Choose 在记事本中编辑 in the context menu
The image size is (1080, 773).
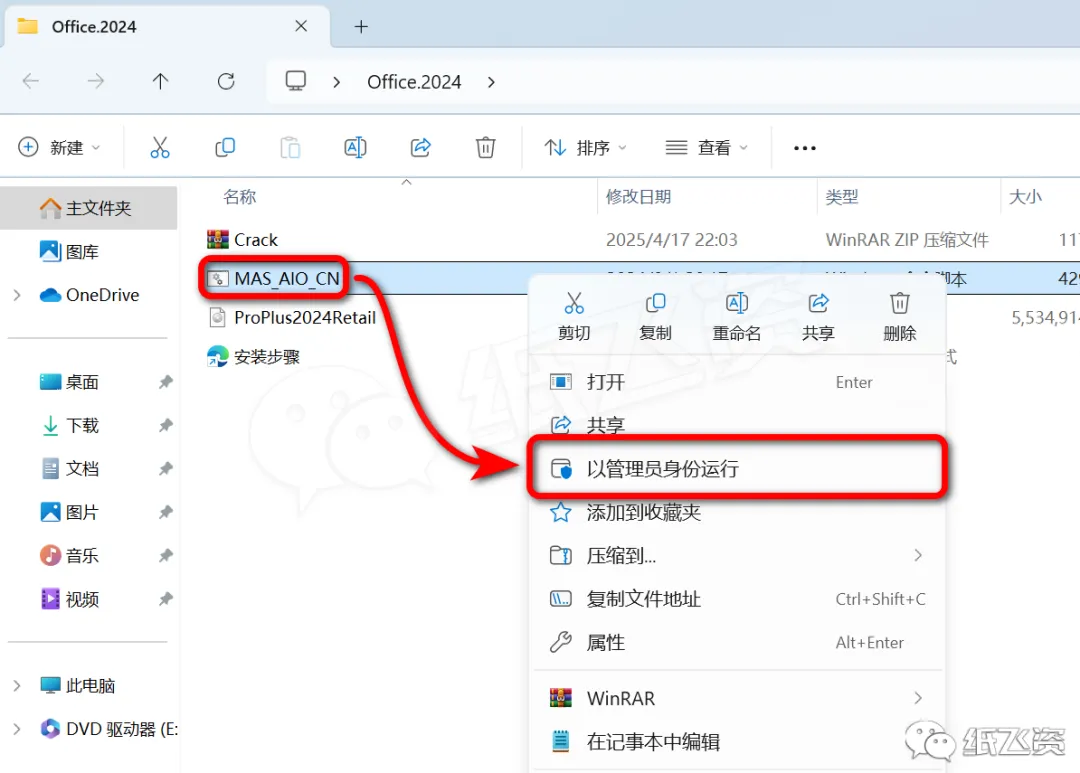click(738, 741)
